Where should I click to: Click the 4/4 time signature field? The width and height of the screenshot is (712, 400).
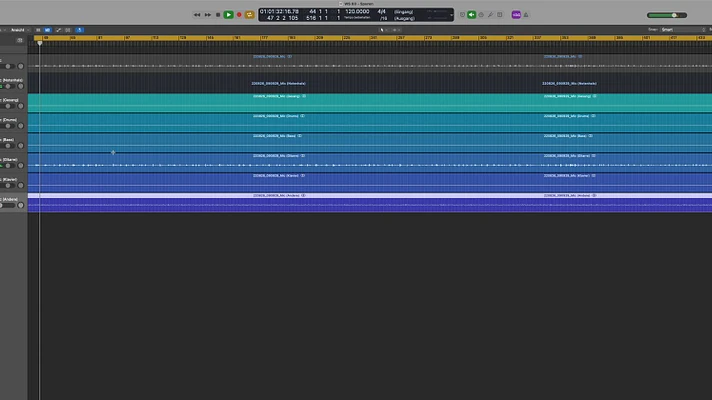coord(381,11)
